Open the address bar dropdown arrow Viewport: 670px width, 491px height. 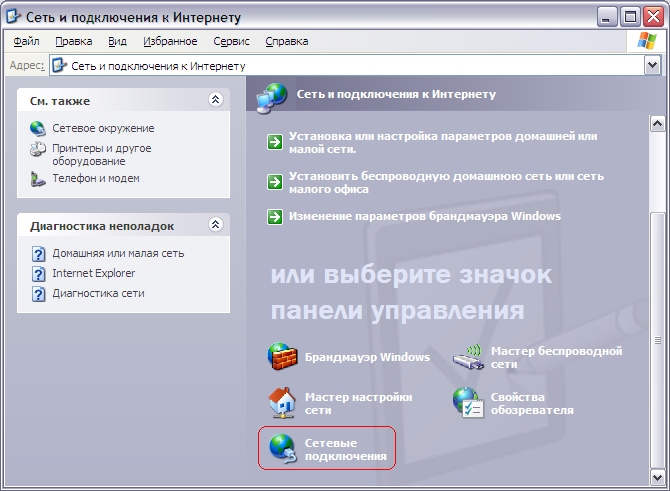(652, 65)
